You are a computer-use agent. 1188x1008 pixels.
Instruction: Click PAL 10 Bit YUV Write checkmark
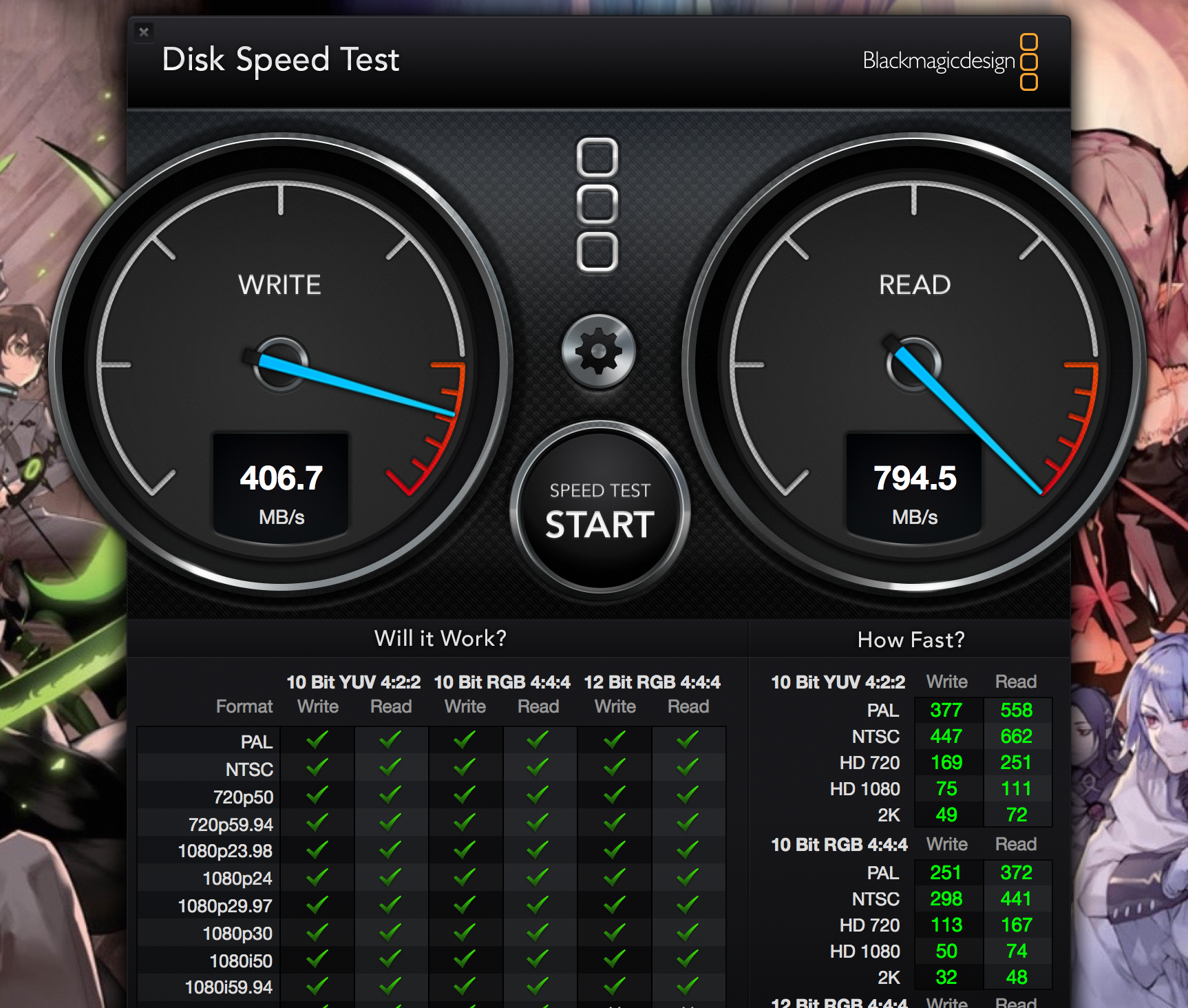(317, 741)
